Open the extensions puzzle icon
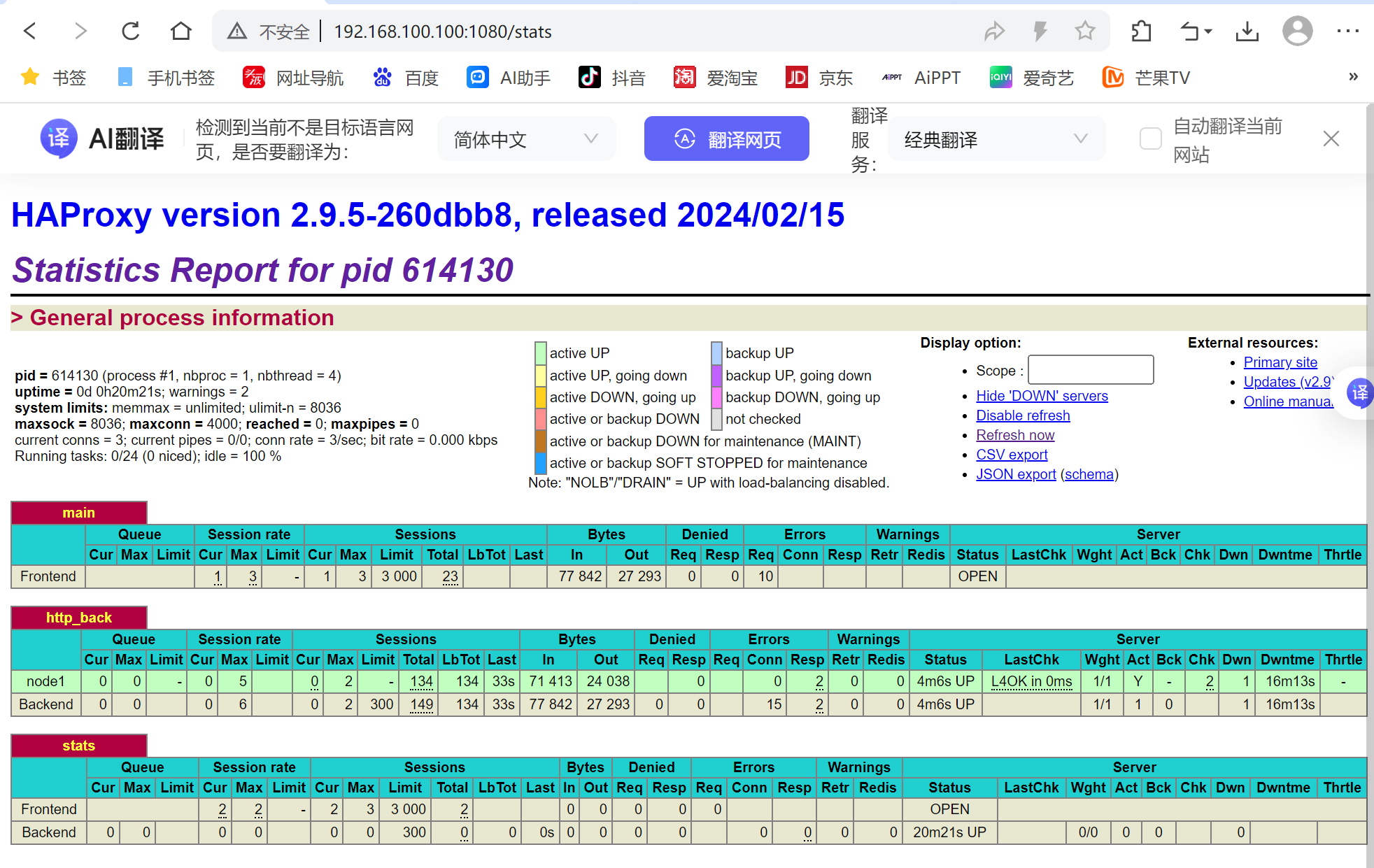Image resolution: width=1374 pixels, height=868 pixels. click(x=1141, y=31)
